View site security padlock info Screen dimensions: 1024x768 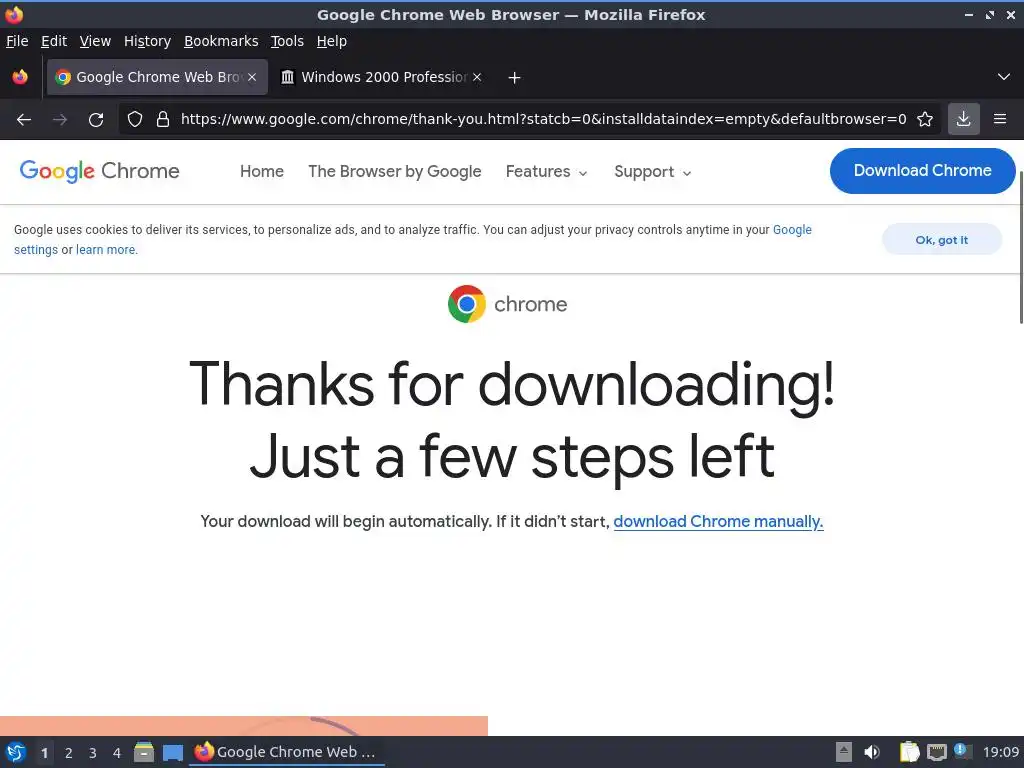coord(163,120)
